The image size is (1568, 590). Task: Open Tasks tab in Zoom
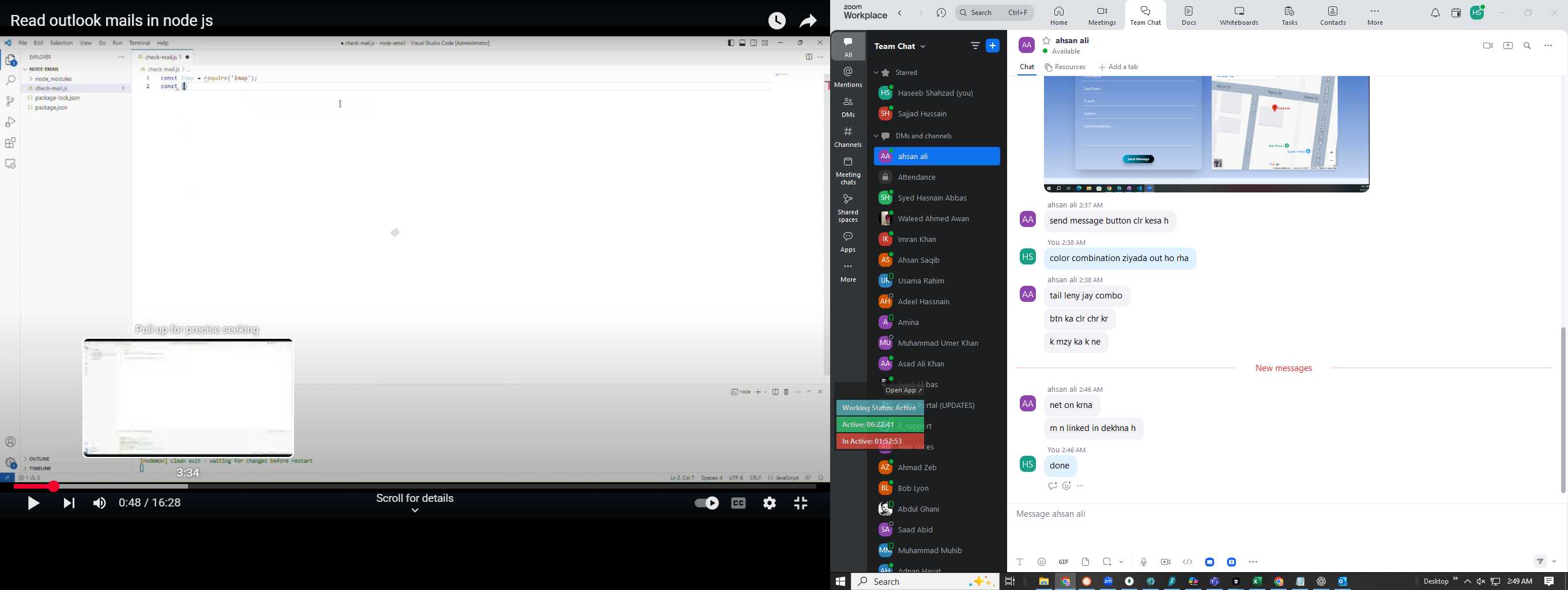1289,16
